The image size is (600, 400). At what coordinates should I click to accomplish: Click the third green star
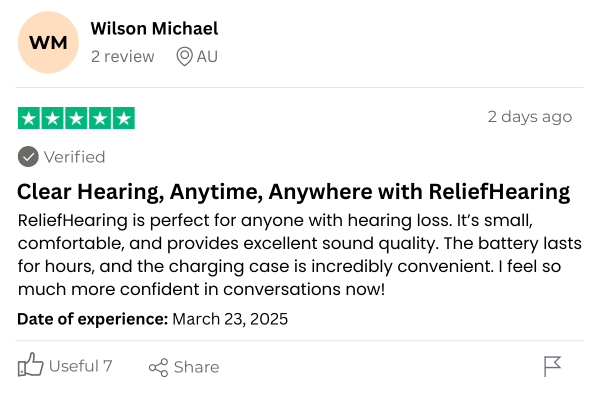click(x=77, y=118)
